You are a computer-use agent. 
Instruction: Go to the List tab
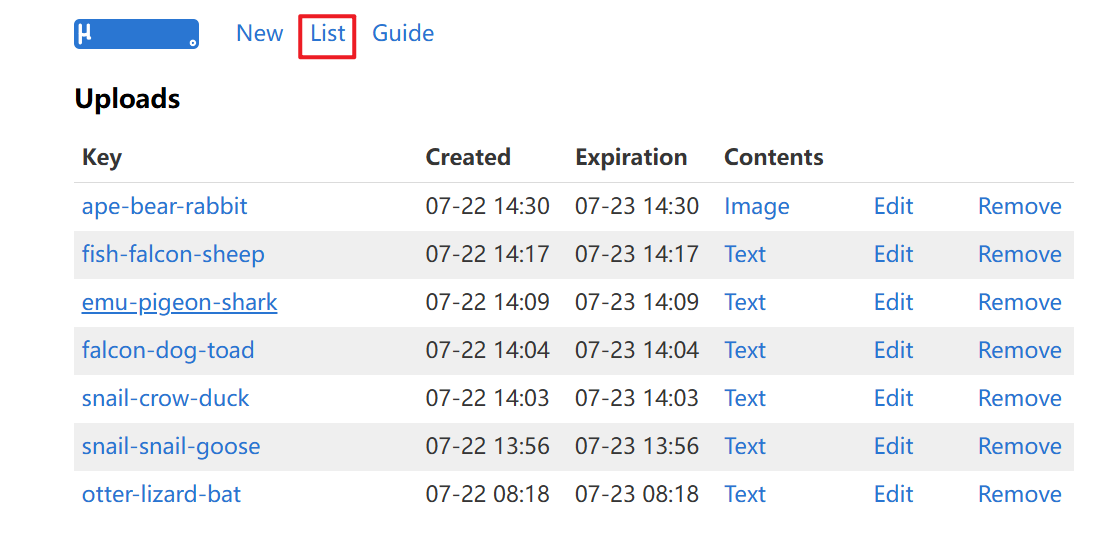[327, 33]
